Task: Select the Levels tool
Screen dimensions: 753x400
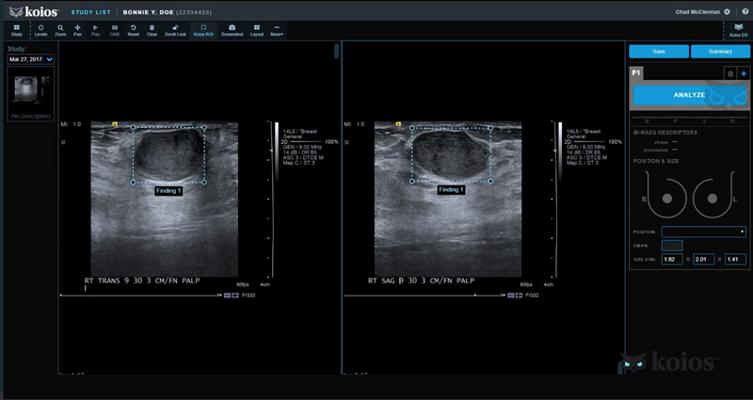Action: point(41,29)
